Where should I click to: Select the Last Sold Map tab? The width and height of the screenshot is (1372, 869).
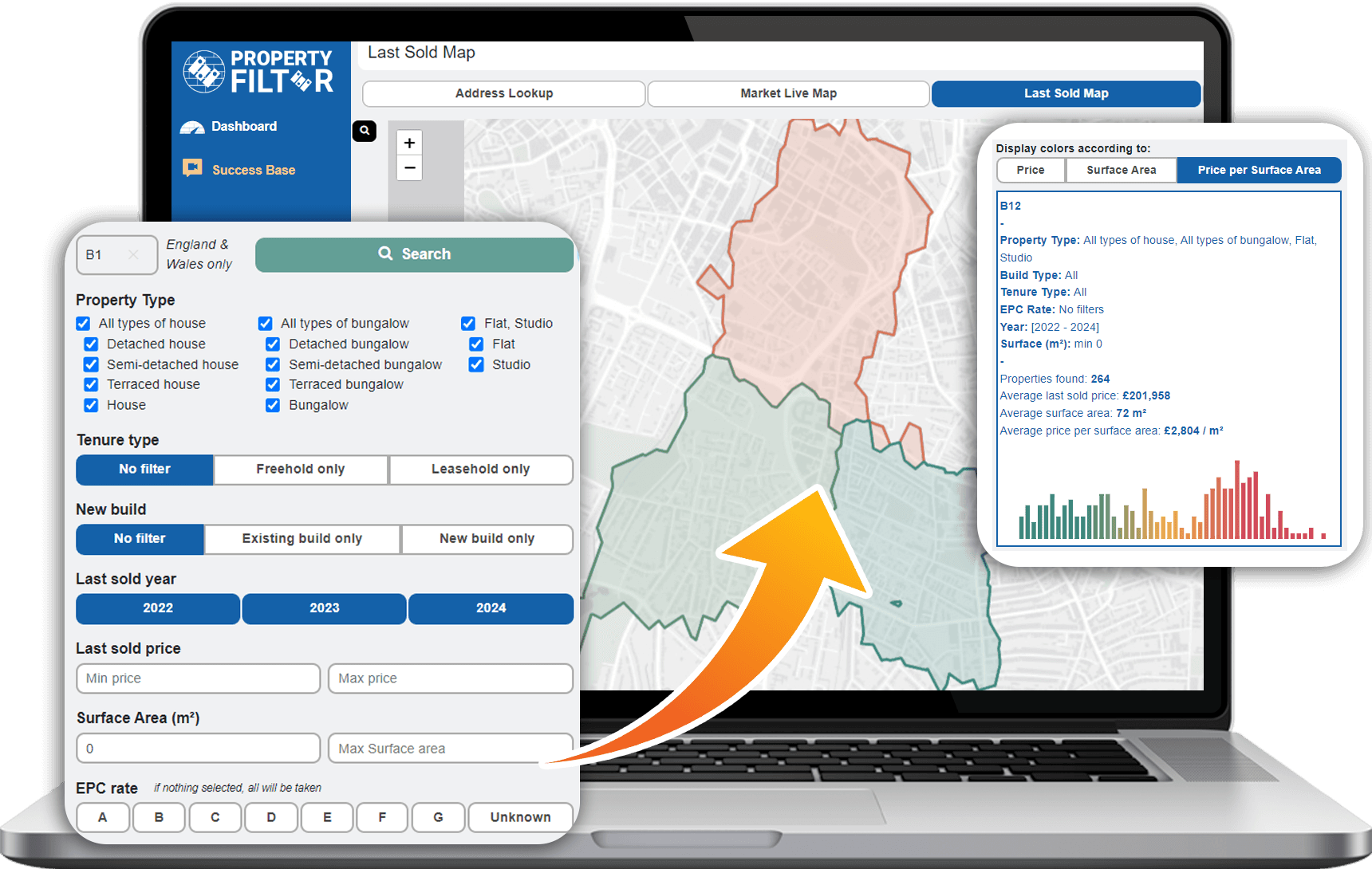(1066, 93)
